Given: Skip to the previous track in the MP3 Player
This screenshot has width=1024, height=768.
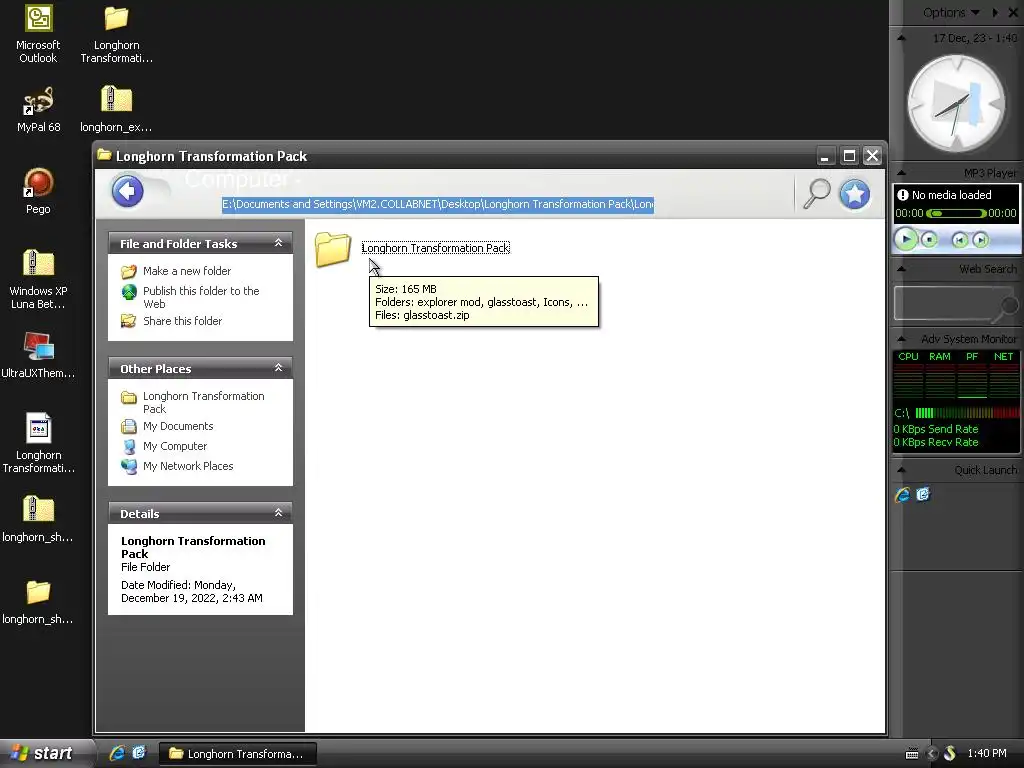Looking at the screenshot, I should (x=959, y=240).
